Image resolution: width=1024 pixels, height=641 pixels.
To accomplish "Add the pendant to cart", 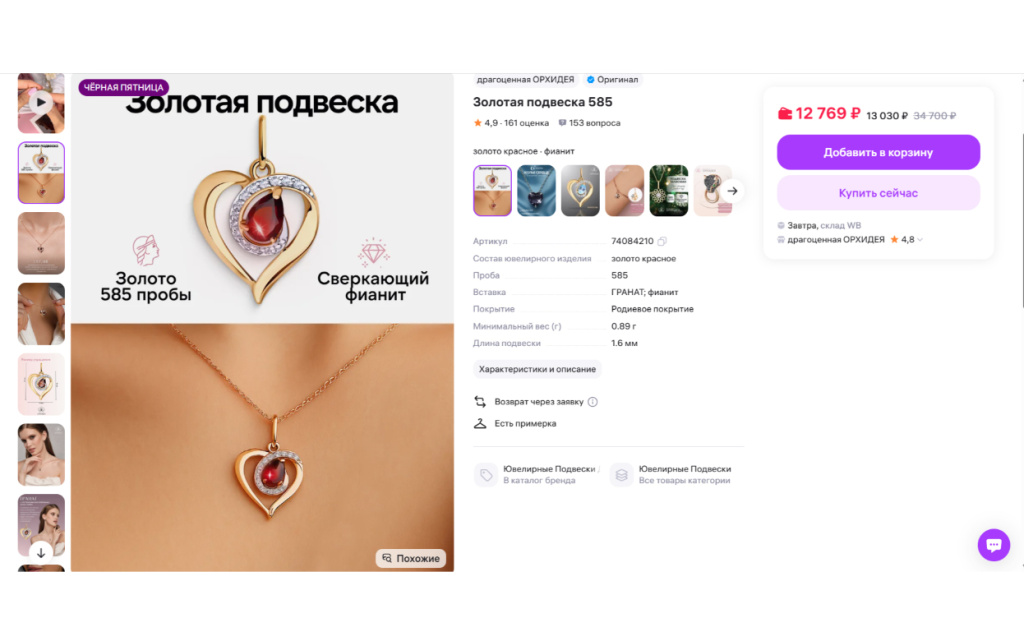I will coord(878,152).
